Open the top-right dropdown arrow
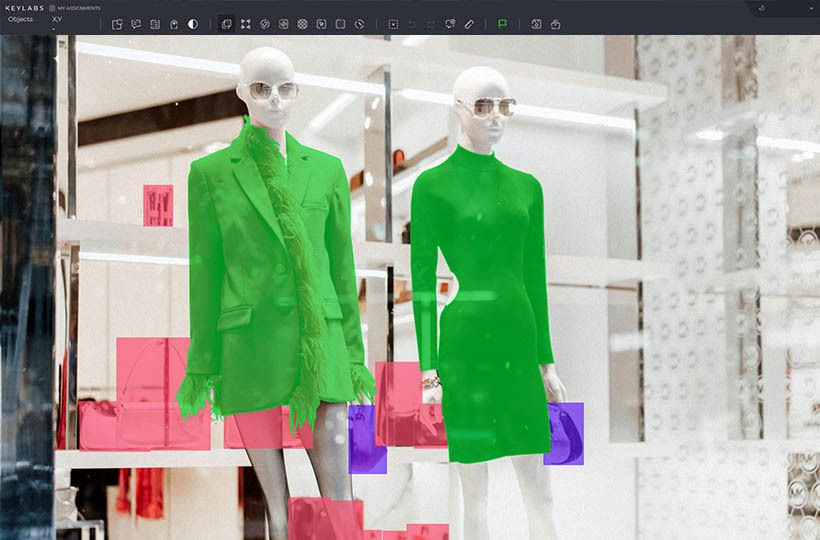This screenshot has width=820, height=540. [x=811, y=8]
